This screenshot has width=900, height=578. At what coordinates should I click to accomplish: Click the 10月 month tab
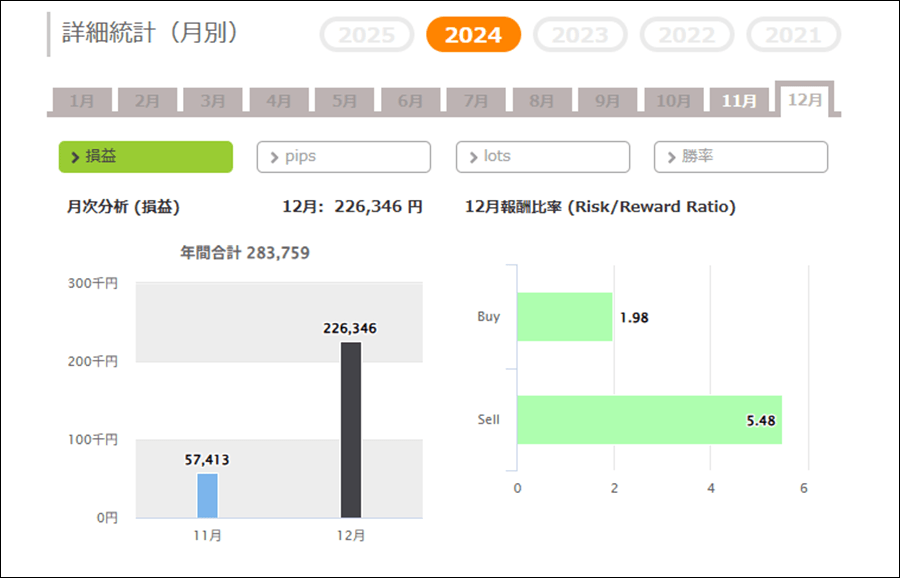pyautogui.click(x=673, y=101)
